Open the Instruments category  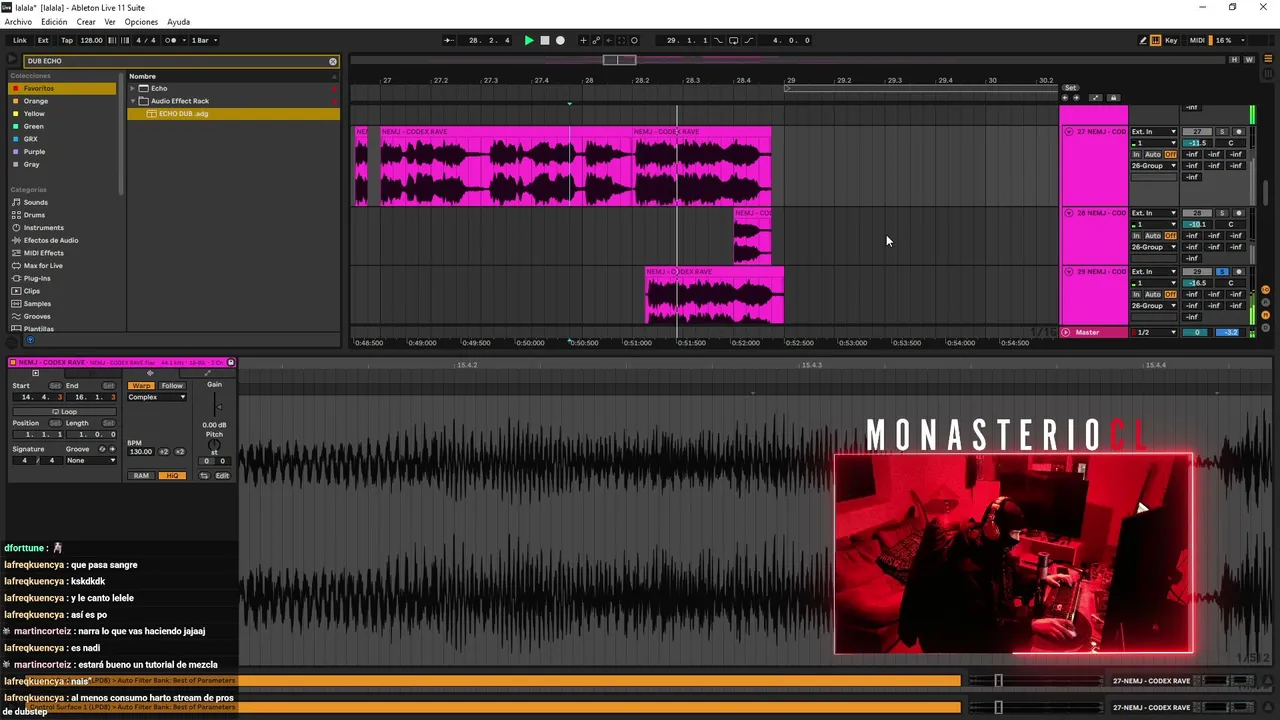62,228
